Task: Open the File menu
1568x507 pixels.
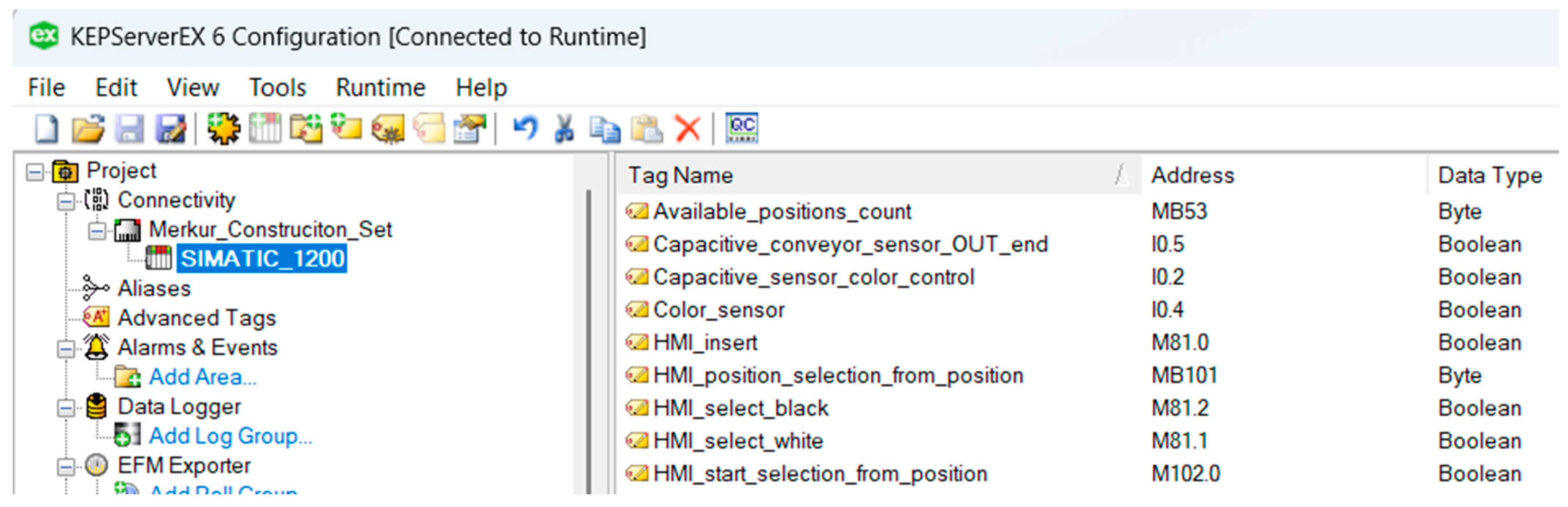Action: click(46, 88)
